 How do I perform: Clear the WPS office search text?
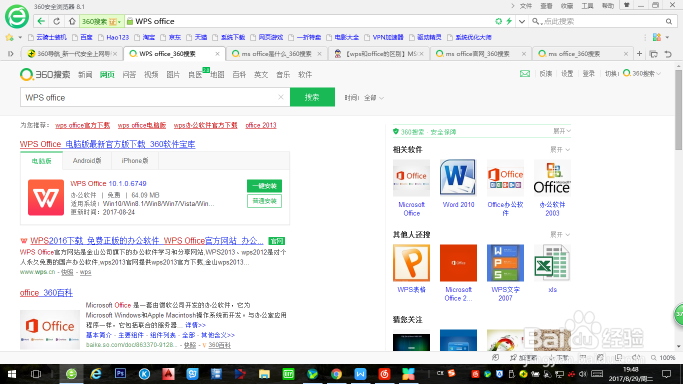(281, 97)
